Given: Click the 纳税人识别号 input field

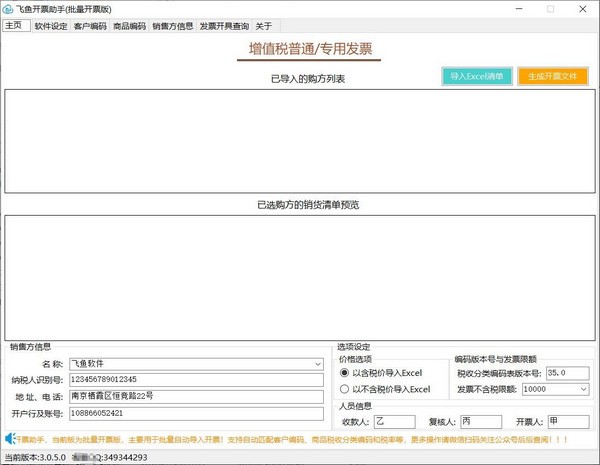Looking at the screenshot, I should tap(195, 380).
